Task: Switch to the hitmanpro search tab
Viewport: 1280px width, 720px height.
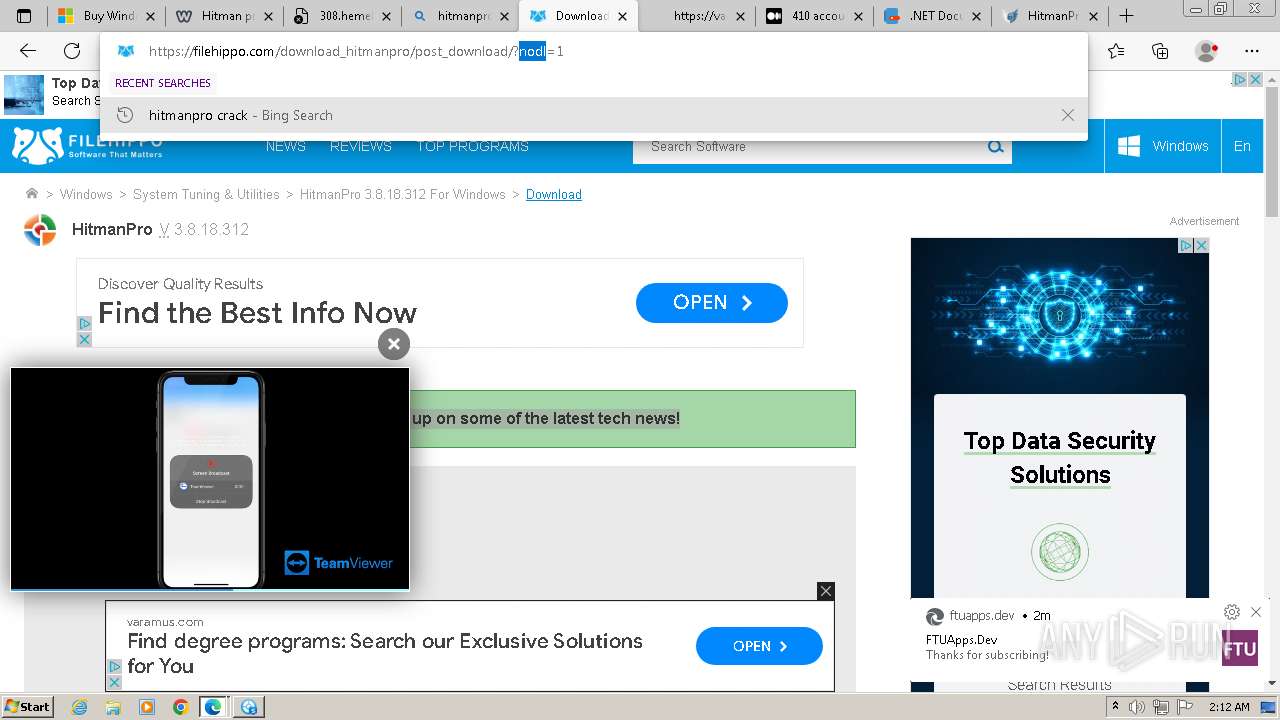Action: tap(460, 16)
